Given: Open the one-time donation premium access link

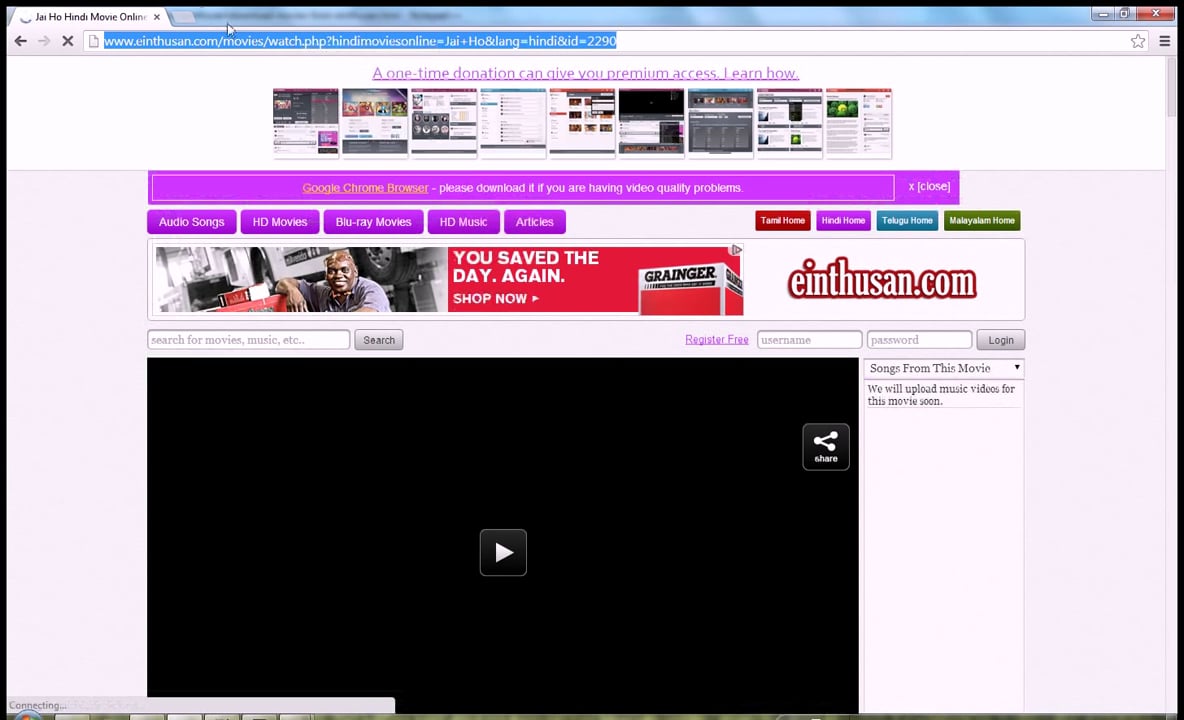Looking at the screenshot, I should (x=585, y=73).
